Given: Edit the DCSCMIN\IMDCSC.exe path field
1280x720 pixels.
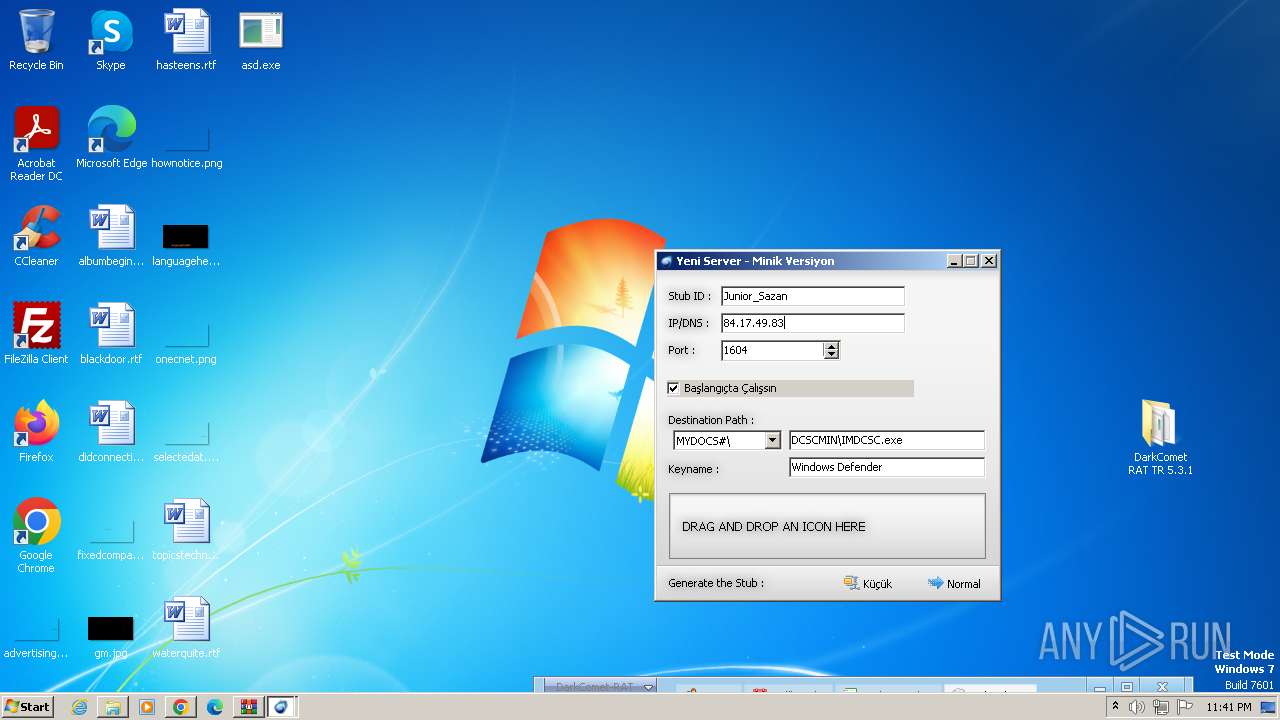Looking at the screenshot, I should click(x=887, y=440).
